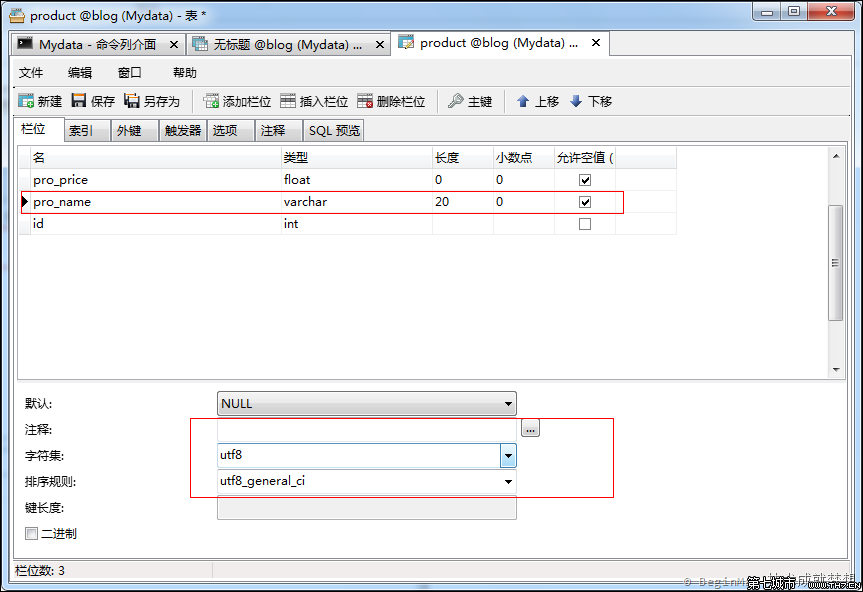Image resolution: width=863 pixels, height=592 pixels.
Task: Add a field with 添加栏位
Action: pos(237,101)
